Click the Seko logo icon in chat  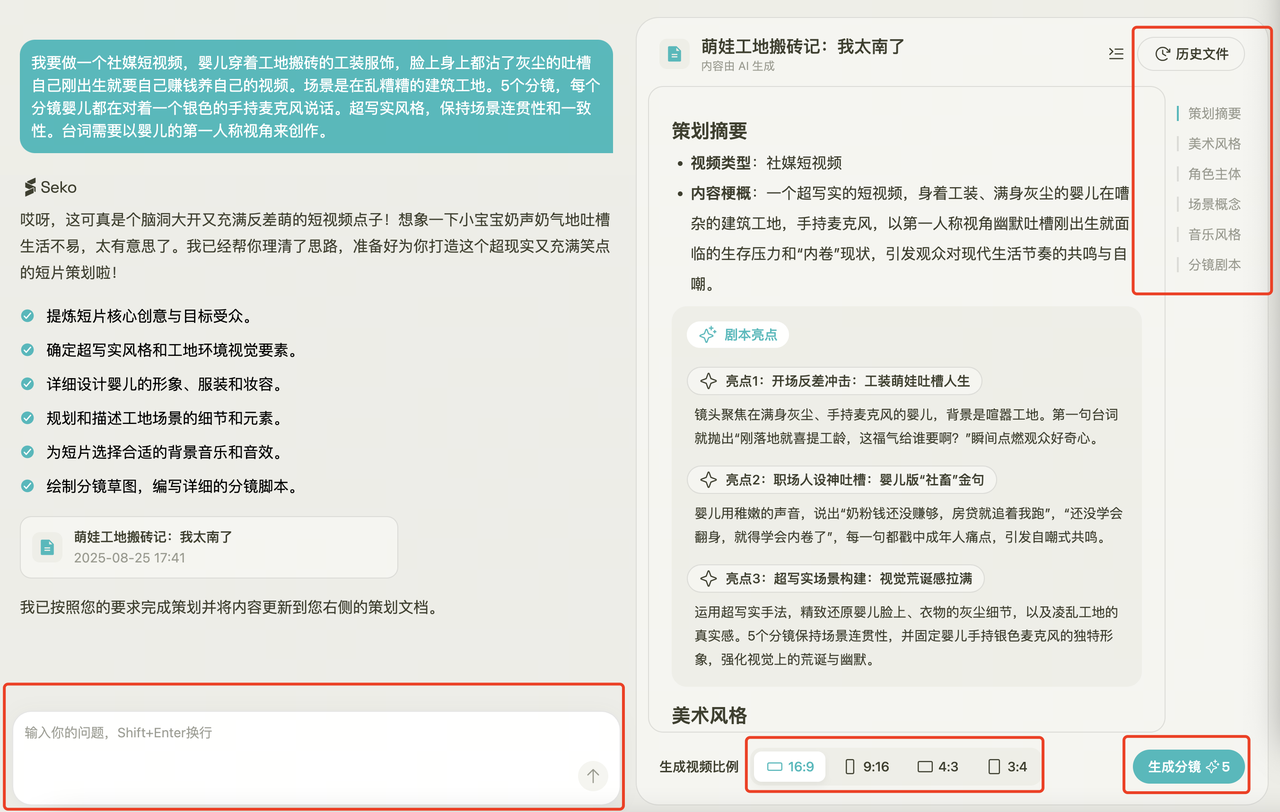click(30, 187)
